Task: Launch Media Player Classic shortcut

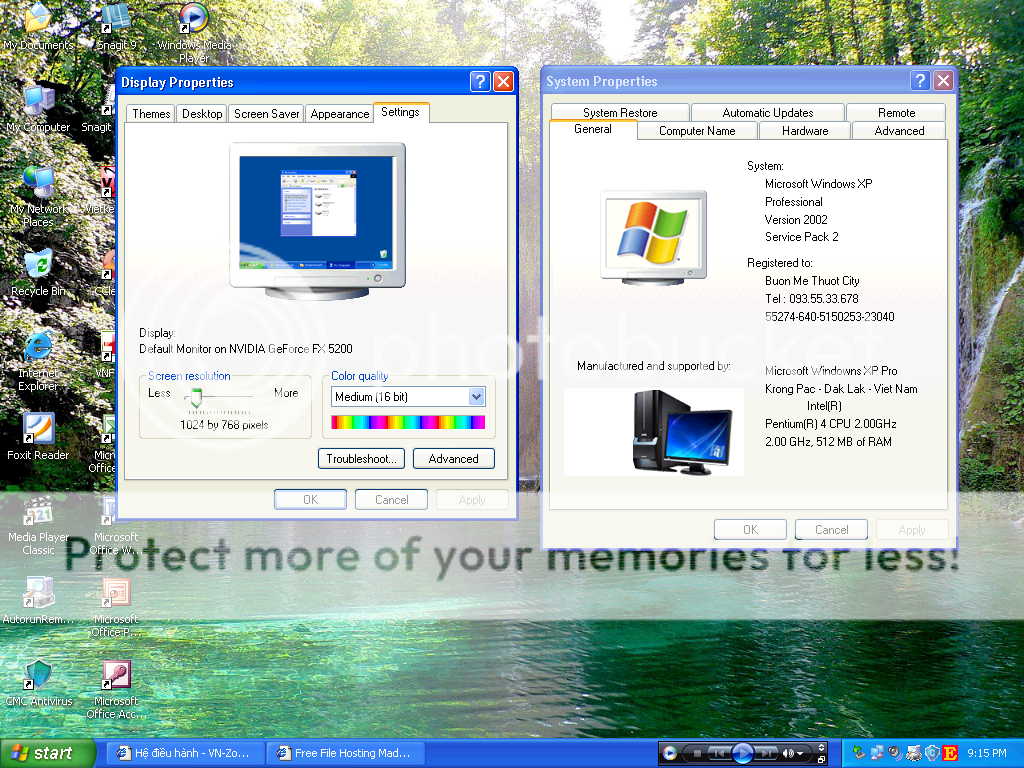Action: tap(39, 525)
